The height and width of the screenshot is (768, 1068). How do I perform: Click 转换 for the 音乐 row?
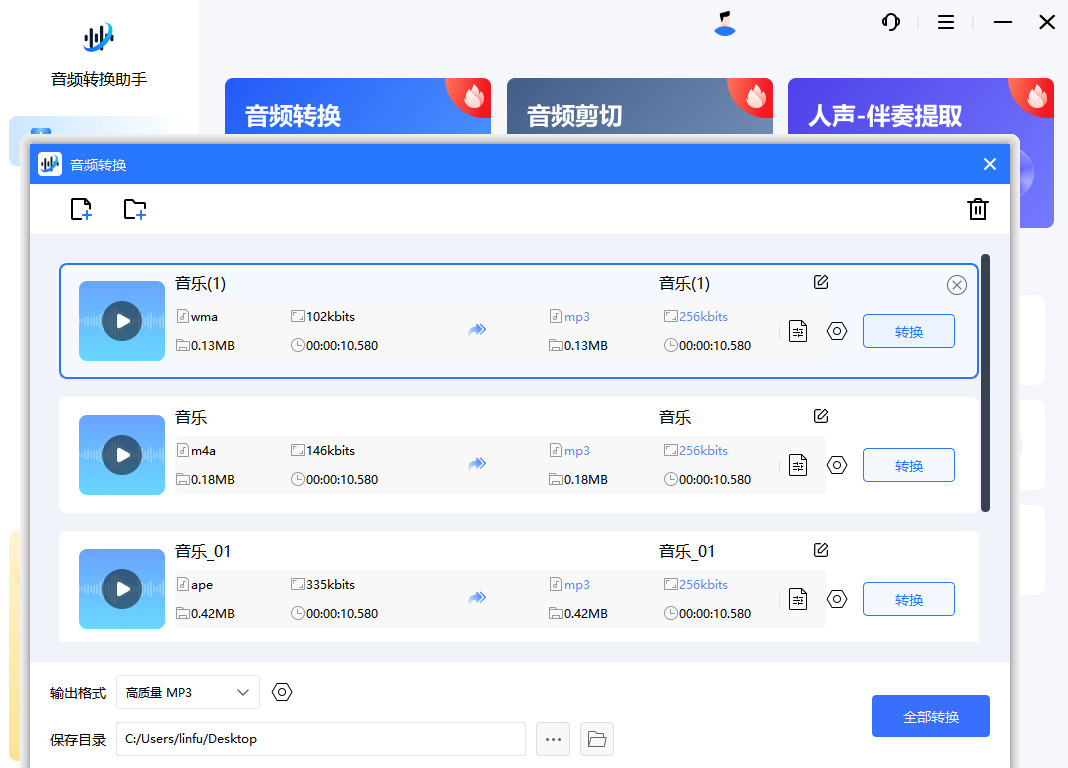click(908, 464)
